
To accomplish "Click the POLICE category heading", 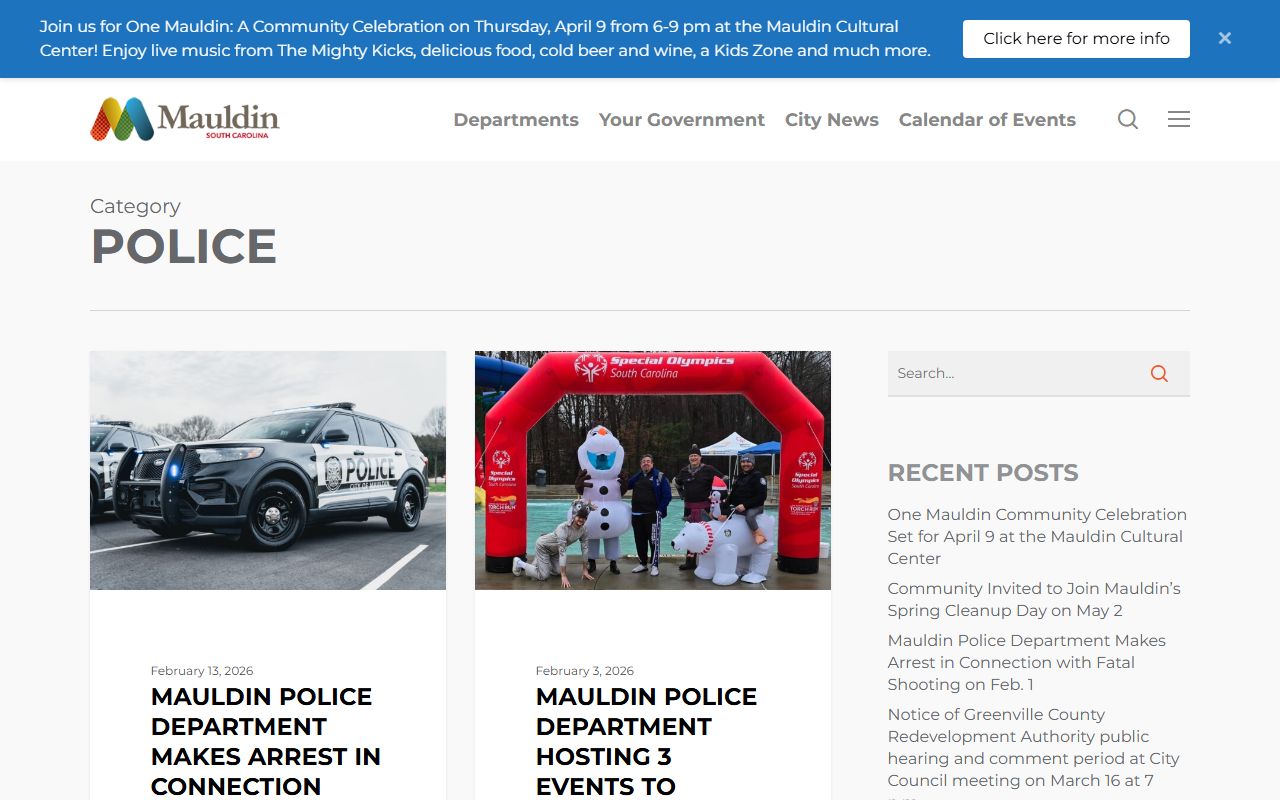I will [184, 247].
